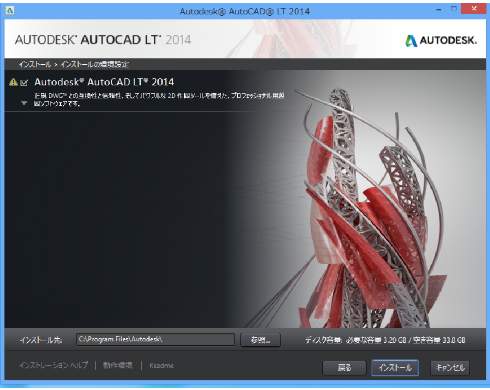Image resolution: width=490 pixels, height=390 pixels.
Task: Close the installer window
Action: pyautogui.click(x=474, y=9)
